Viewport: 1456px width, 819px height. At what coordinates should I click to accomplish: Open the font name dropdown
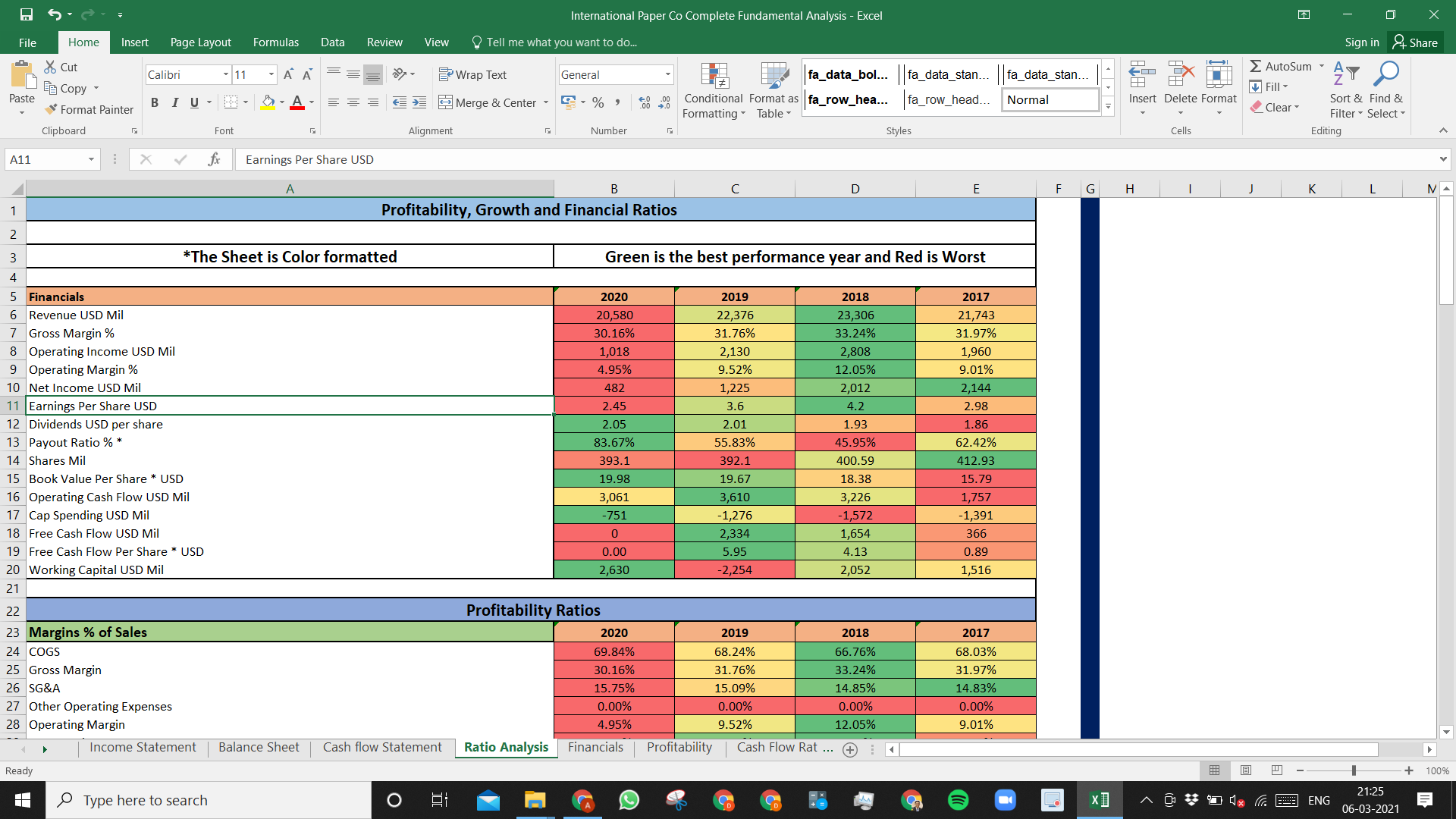pyautogui.click(x=225, y=74)
